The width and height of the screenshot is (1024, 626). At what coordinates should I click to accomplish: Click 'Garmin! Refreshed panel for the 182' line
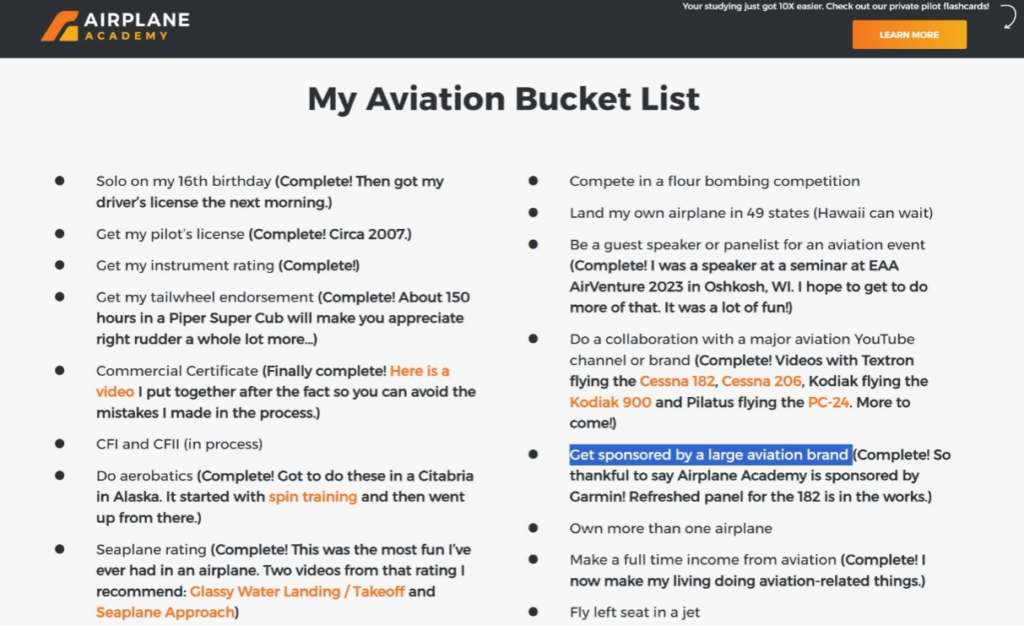[750, 497]
